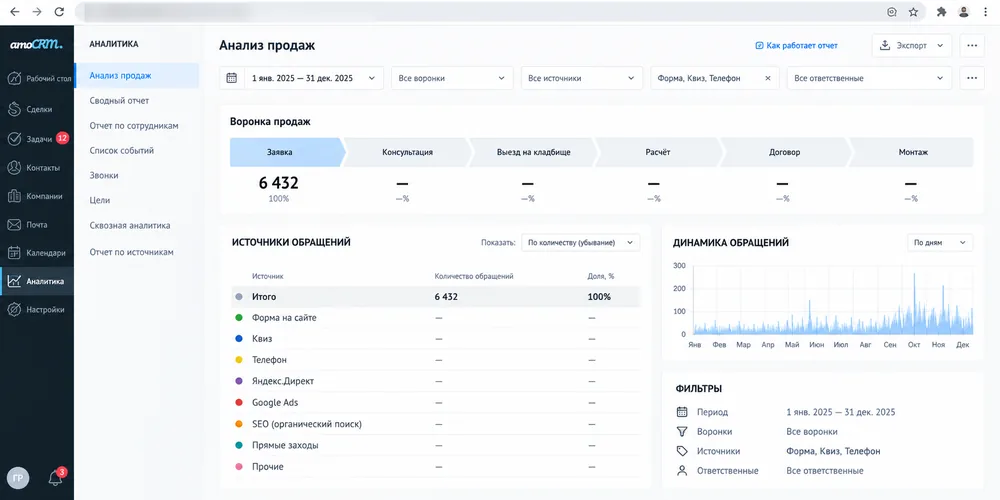Click the Прямые заходы source row
Viewport: 1000px width, 500px height.
[x=436, y=446]
